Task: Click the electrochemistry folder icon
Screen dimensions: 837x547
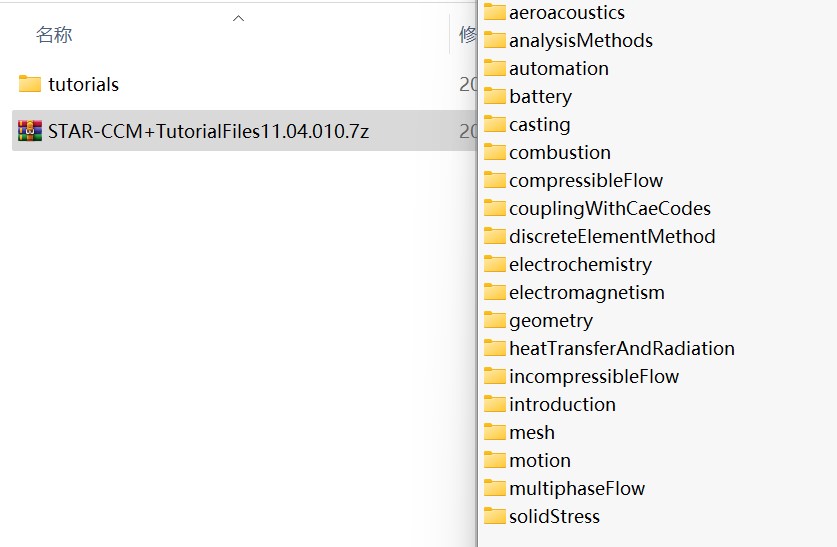Action: coord(494,264)
